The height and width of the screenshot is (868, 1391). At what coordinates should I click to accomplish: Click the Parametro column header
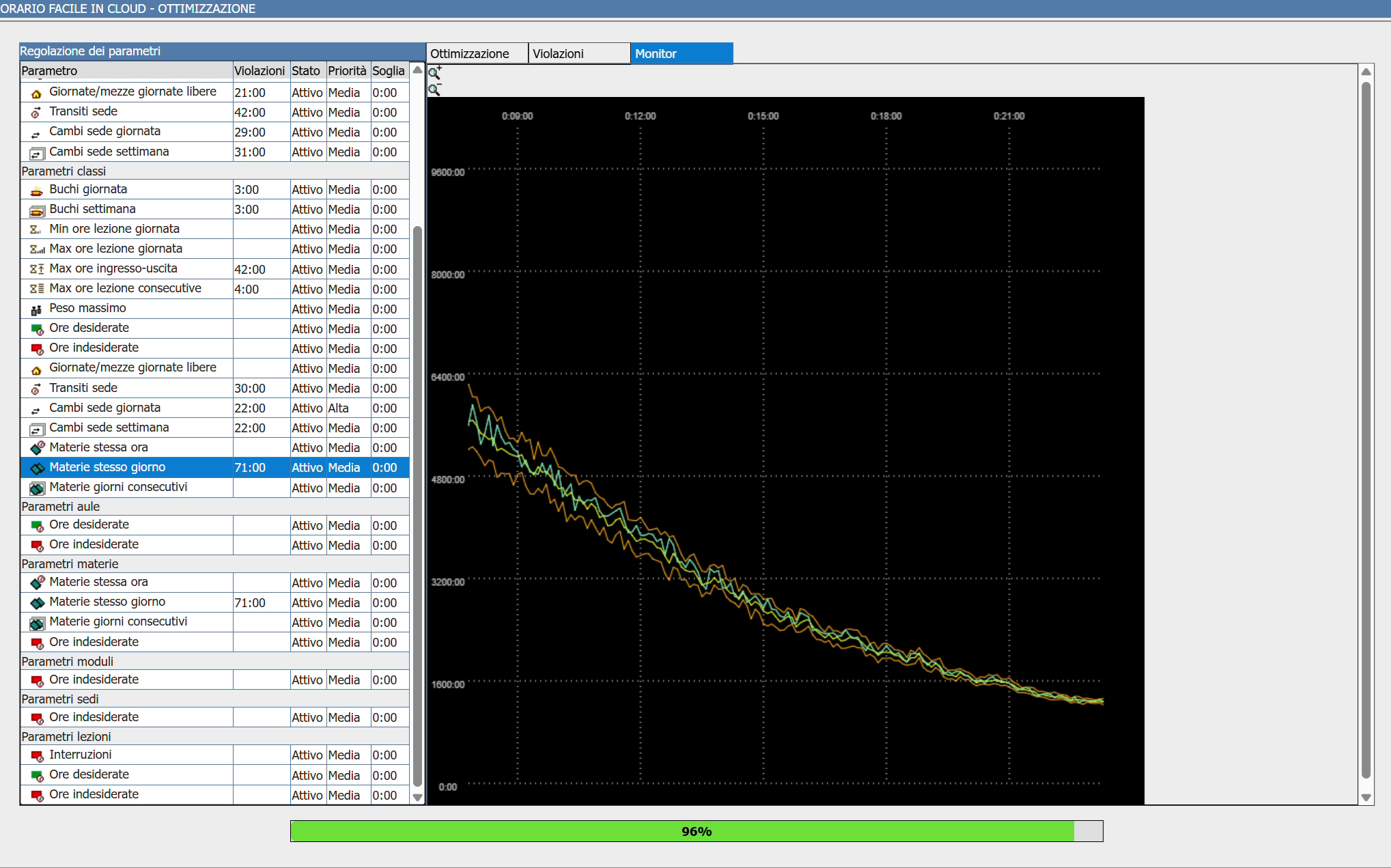tap(127, 70)
